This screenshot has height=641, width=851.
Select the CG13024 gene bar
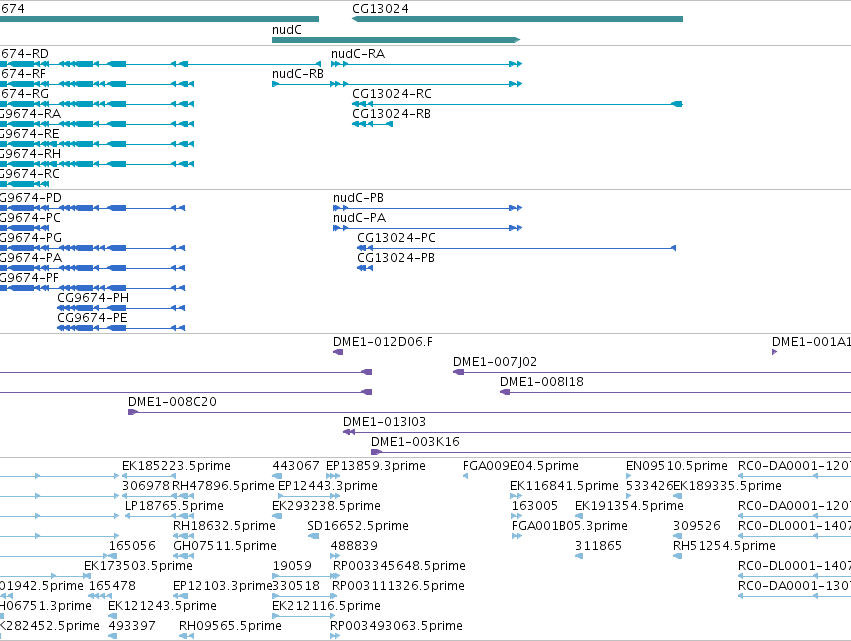click(517, 19)
